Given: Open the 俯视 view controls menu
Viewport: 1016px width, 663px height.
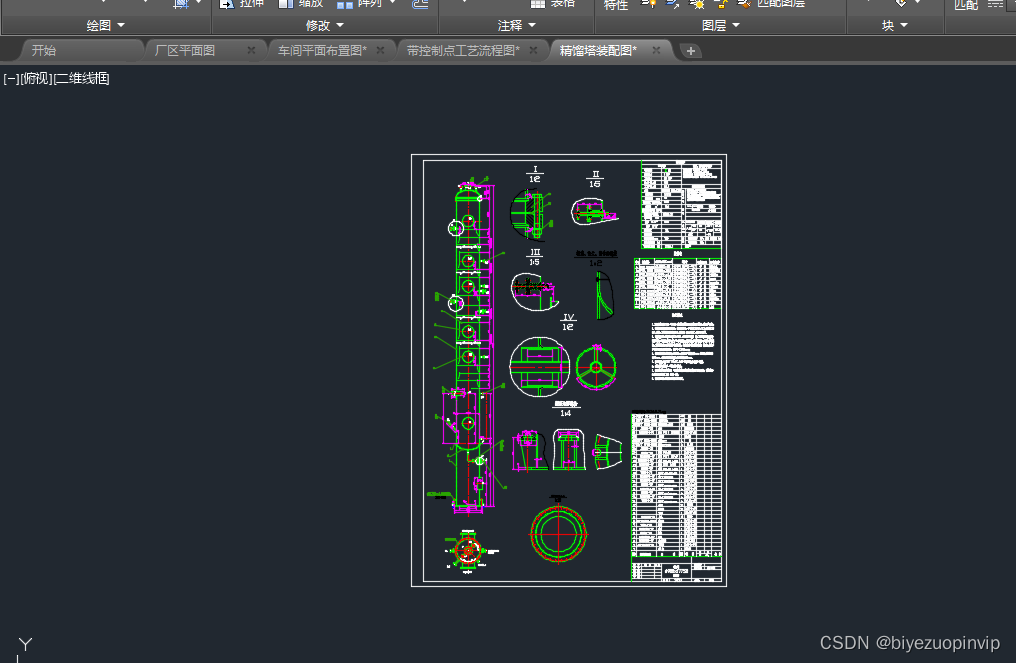Looking at the screenshot, I should point(36,78).
